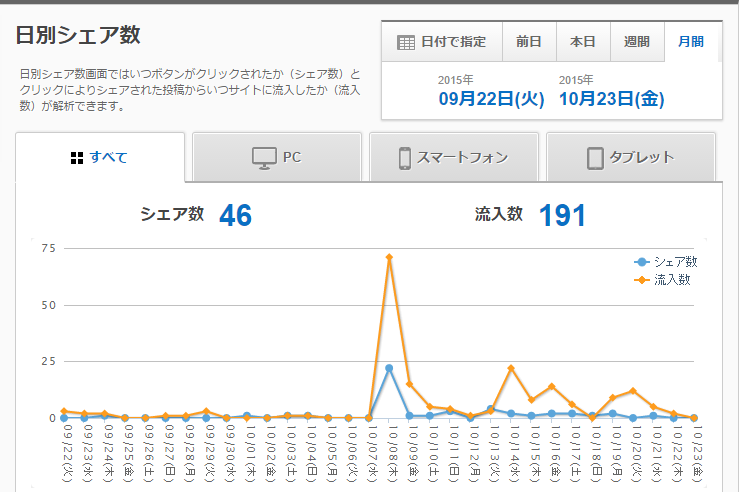Click the orange data point on 10/14
This screenshot has height=492, width=739.
pos(511,368)
